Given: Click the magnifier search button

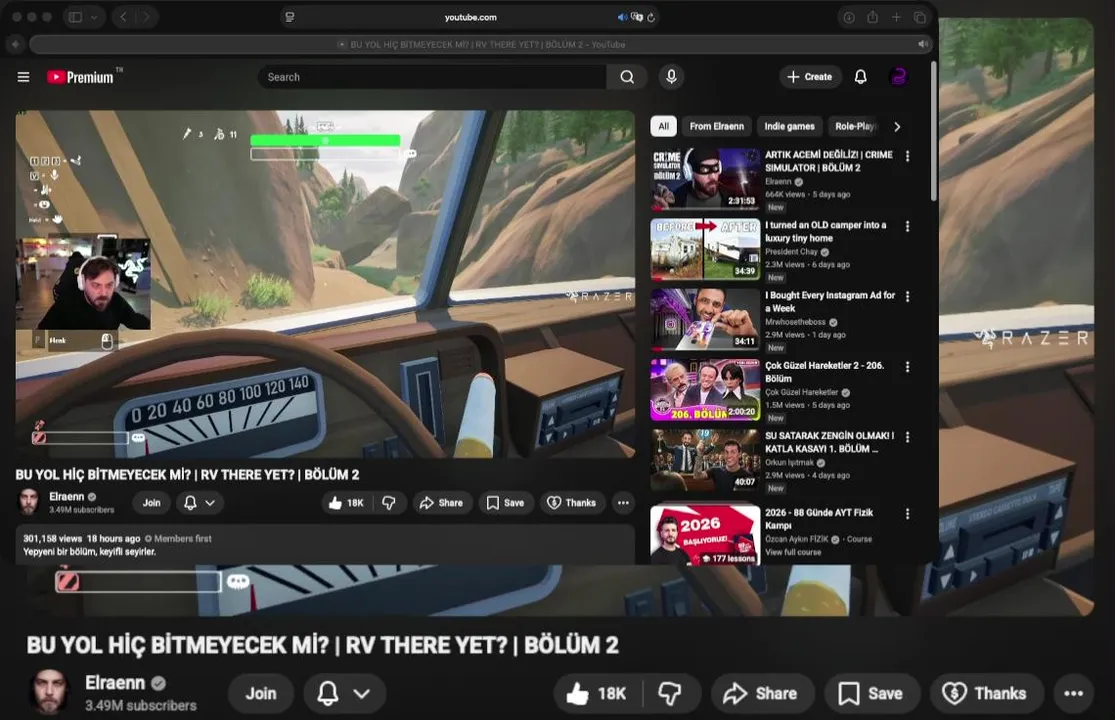Looking at the screenshot, I should pyautogui.click(x=626, y=77).
